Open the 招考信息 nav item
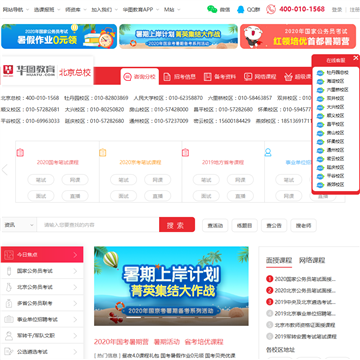 179,77
